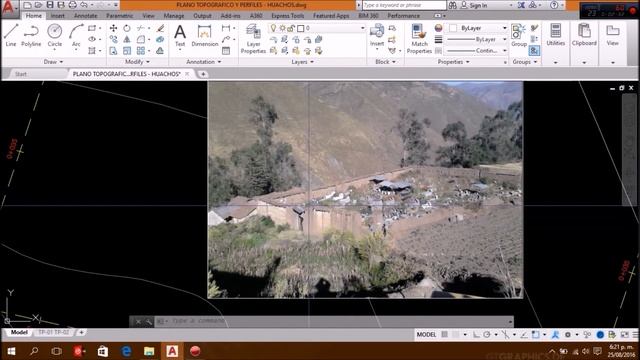Switch to the Parametric tab
This screenshot has width=640, height=360.
tap(120, 16)
